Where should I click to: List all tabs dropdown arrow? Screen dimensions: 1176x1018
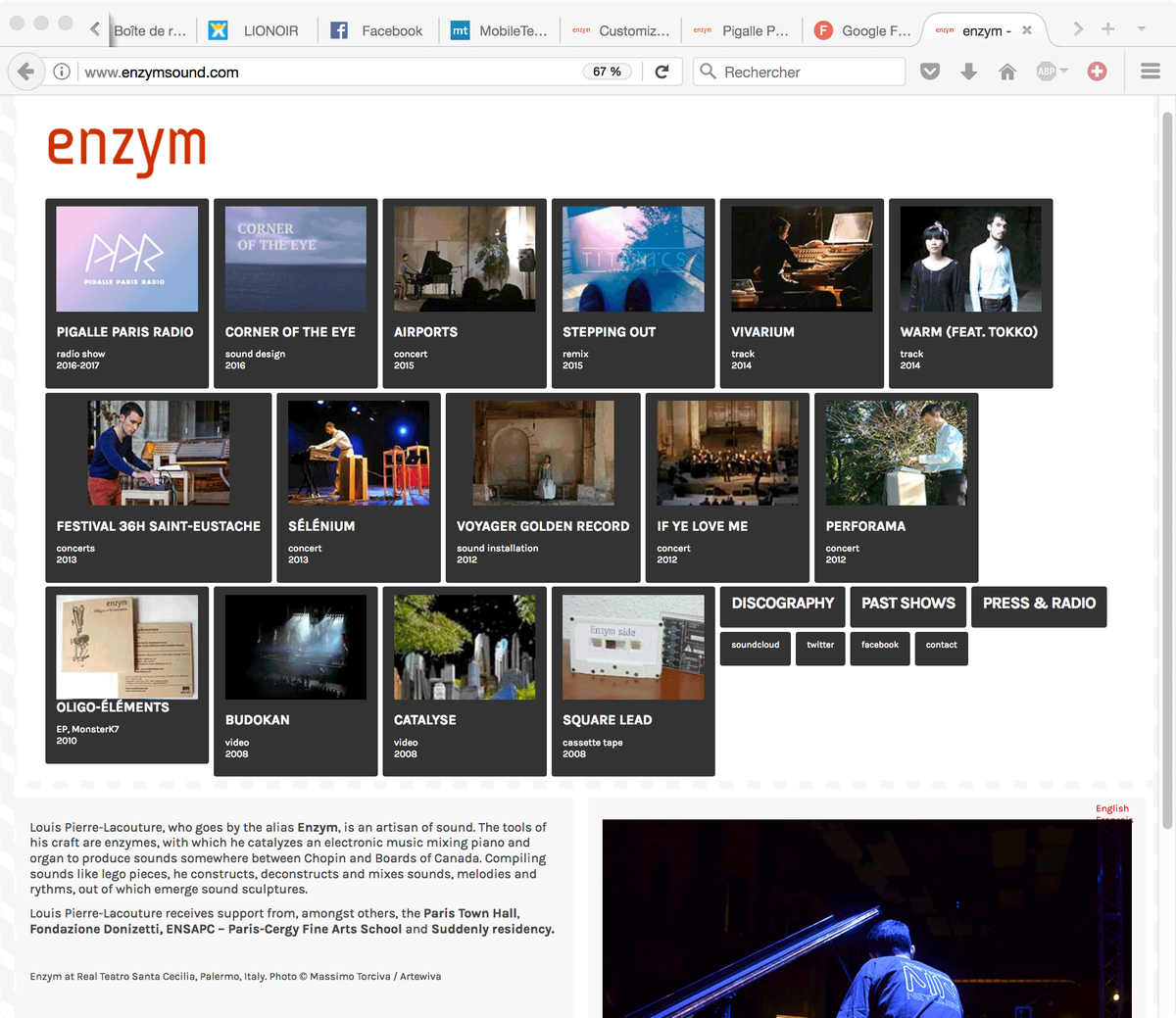(1142, 29)
